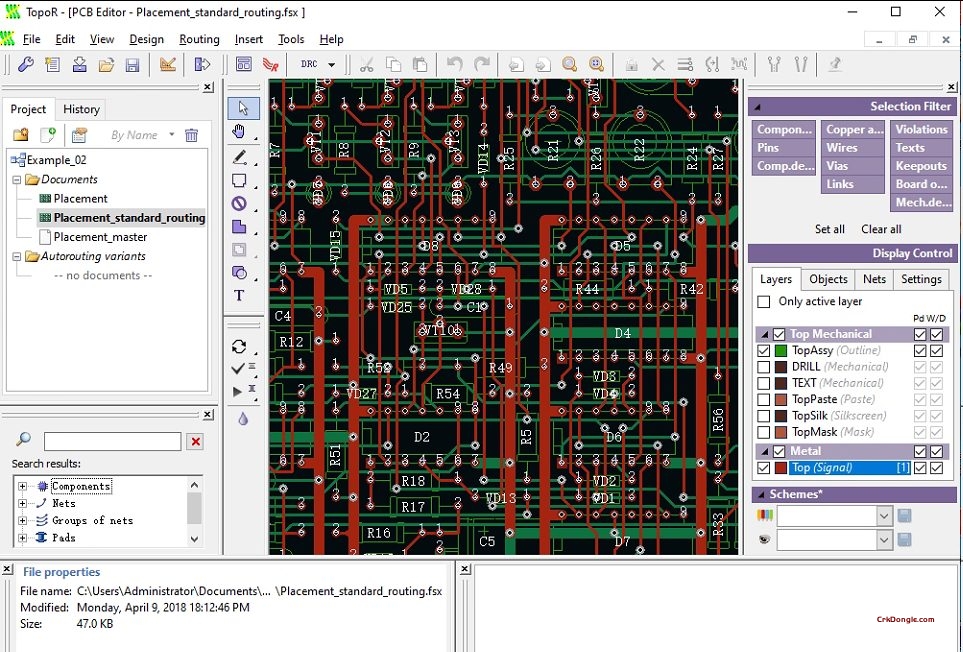
Task: Open the By Name sort dropdown
Action: [172, 135]
